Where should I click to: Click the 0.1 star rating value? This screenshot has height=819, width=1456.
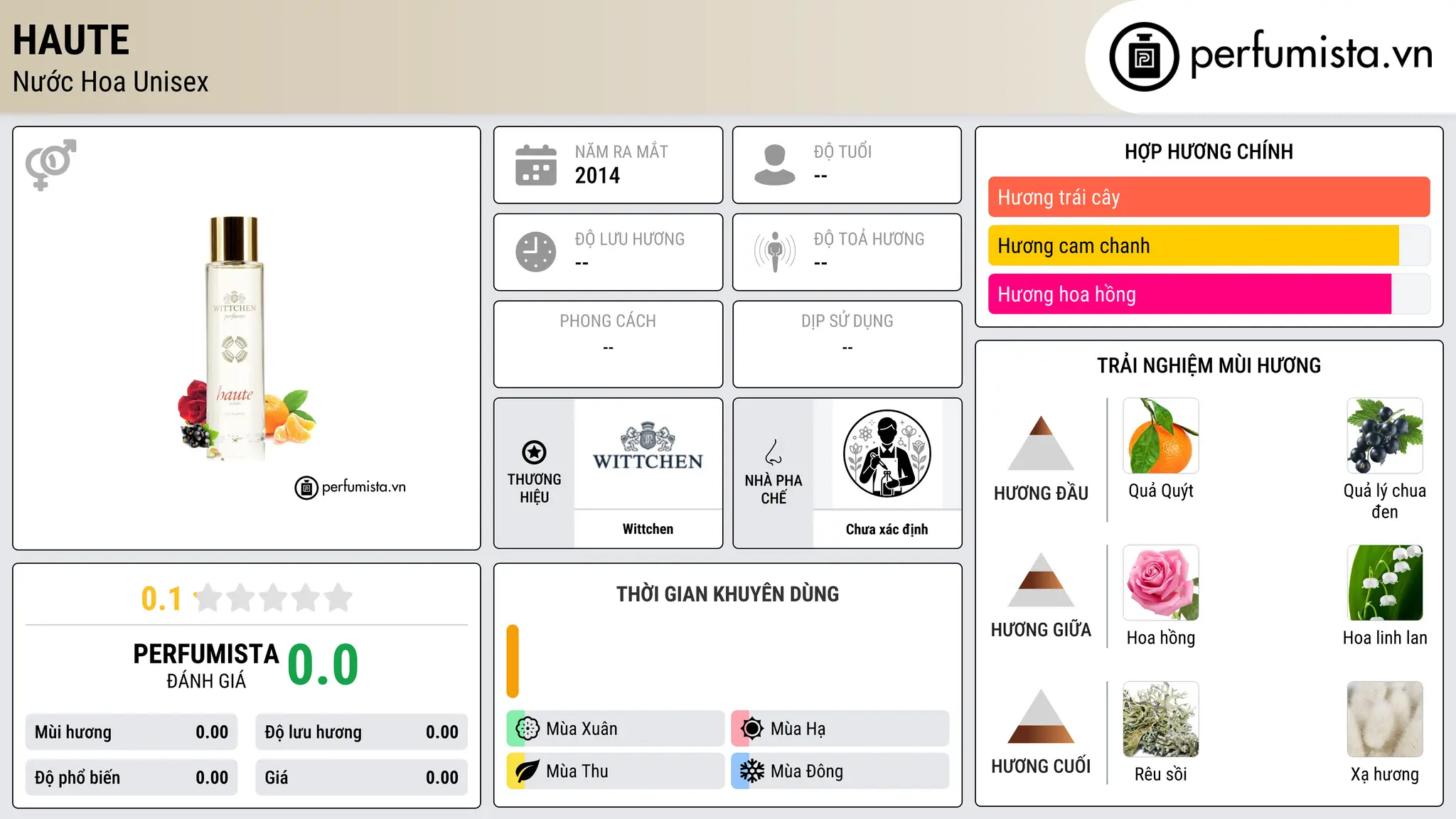tap(161, 599)
